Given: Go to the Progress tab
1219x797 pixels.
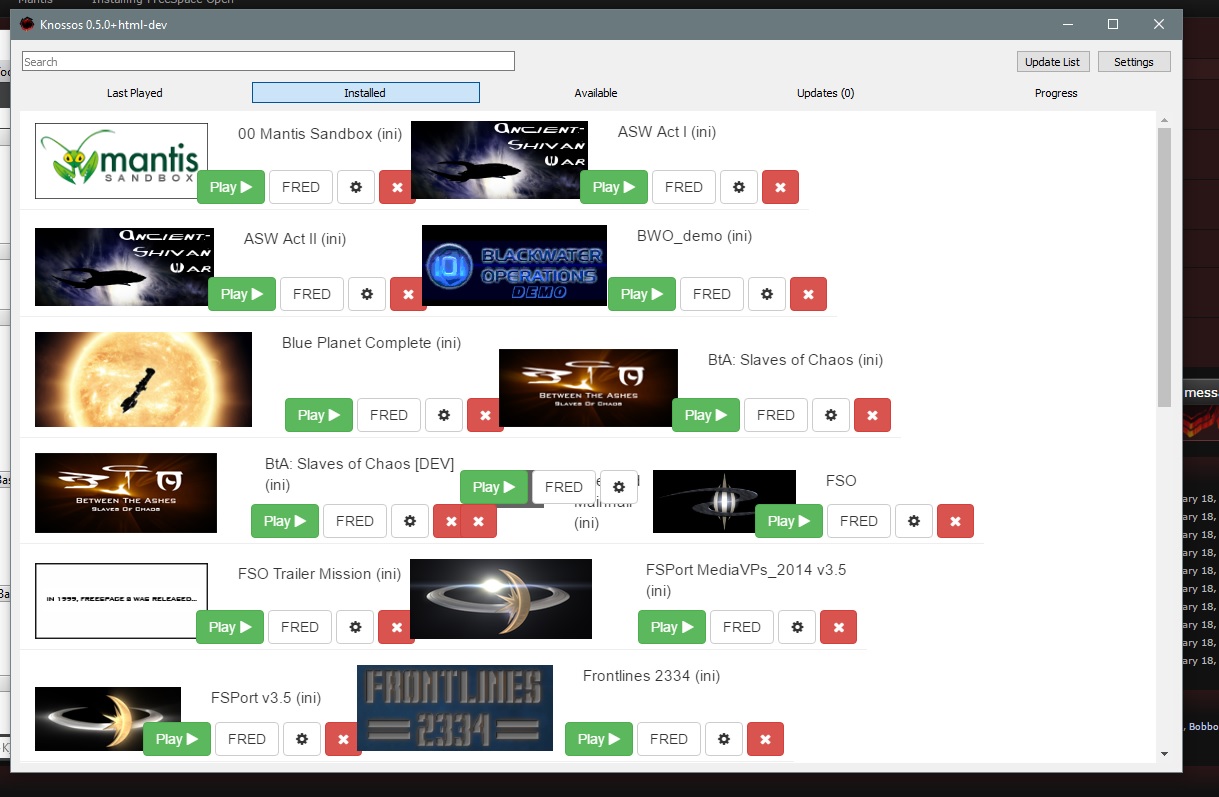Looking at the screenshot, I should (x=1056, y=93).
